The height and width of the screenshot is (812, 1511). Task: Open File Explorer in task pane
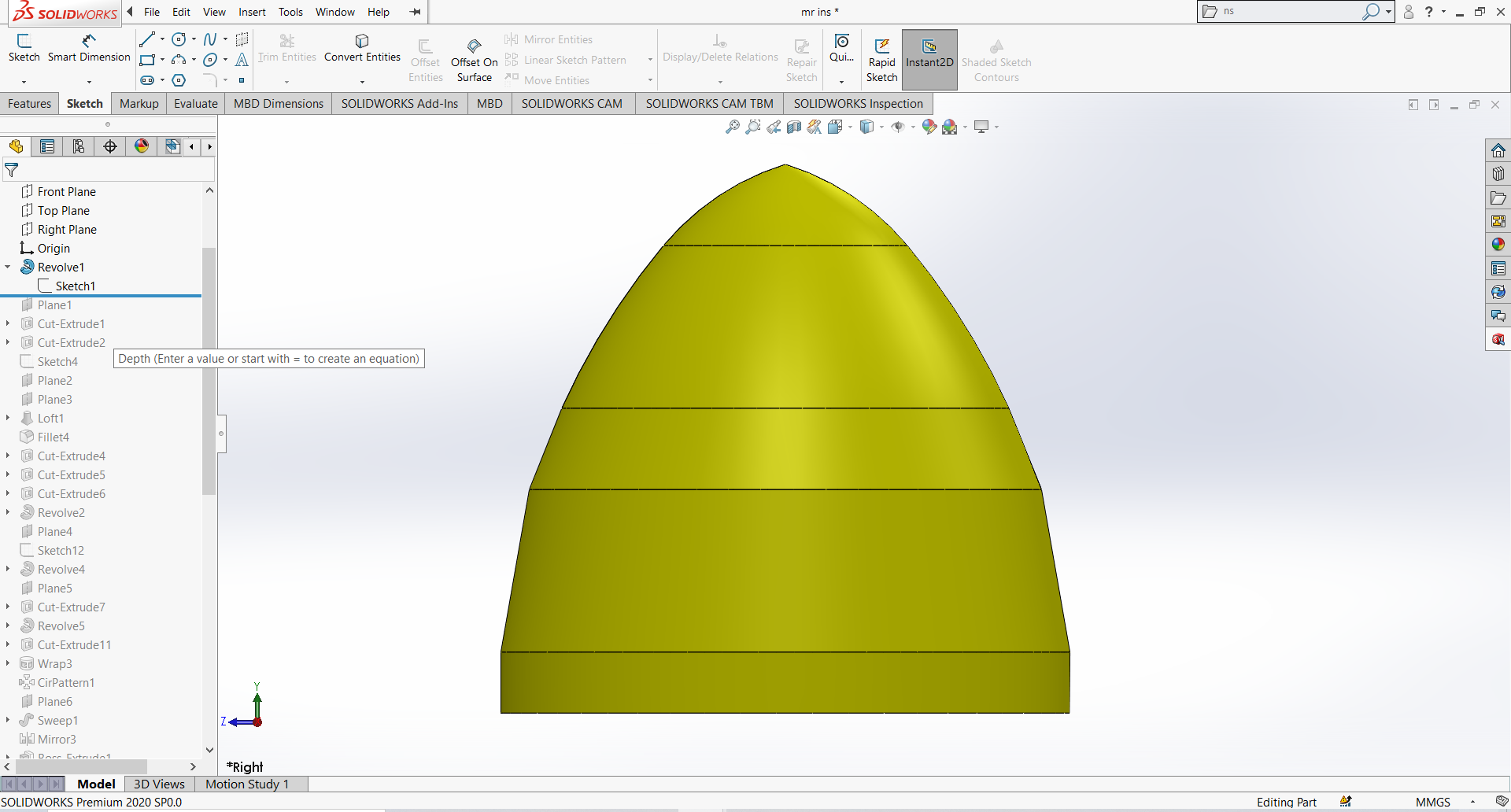[x=1498, y=197]
